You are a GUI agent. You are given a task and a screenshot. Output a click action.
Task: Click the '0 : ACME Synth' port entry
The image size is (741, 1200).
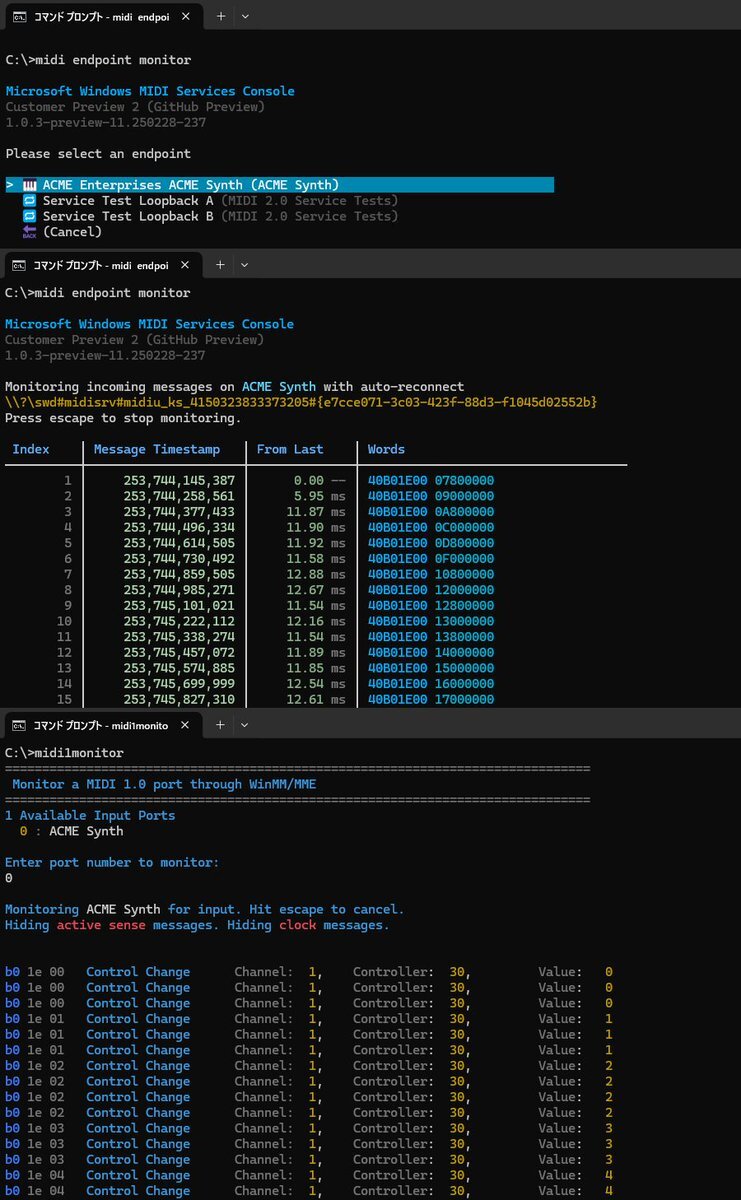72,831
